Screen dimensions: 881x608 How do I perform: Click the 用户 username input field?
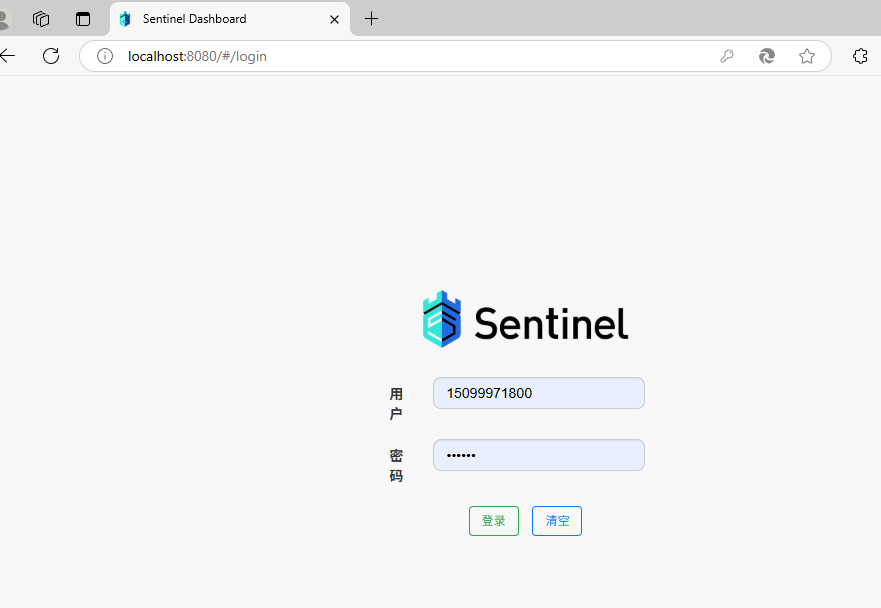coord(539,393)
